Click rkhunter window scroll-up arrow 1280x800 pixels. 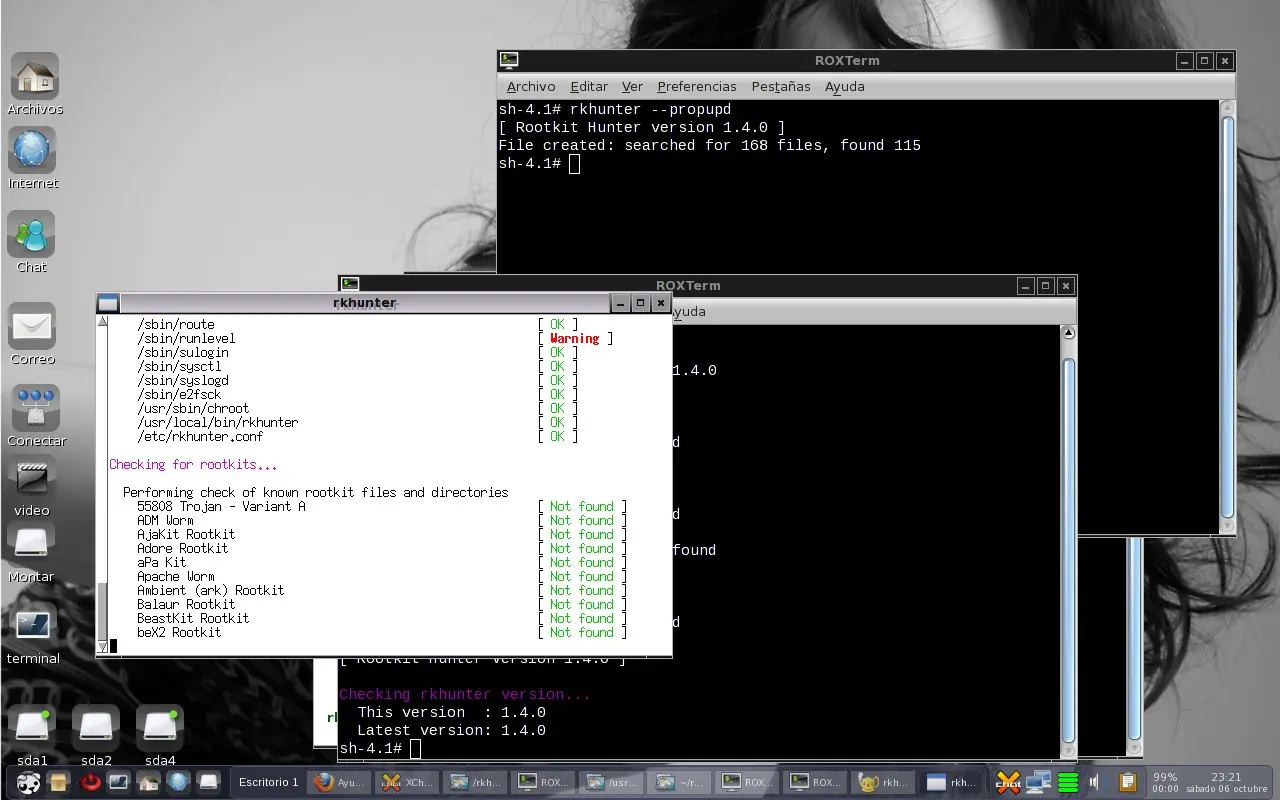click(102, 323)
